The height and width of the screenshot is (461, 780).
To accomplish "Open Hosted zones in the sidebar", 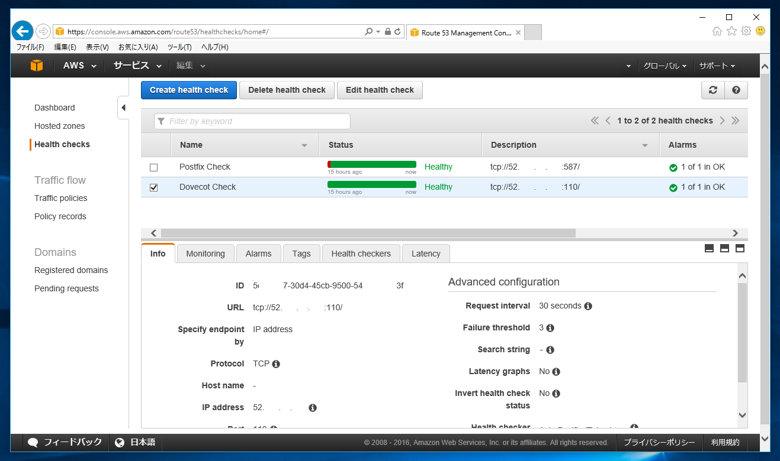I will [x=60, y=126].
